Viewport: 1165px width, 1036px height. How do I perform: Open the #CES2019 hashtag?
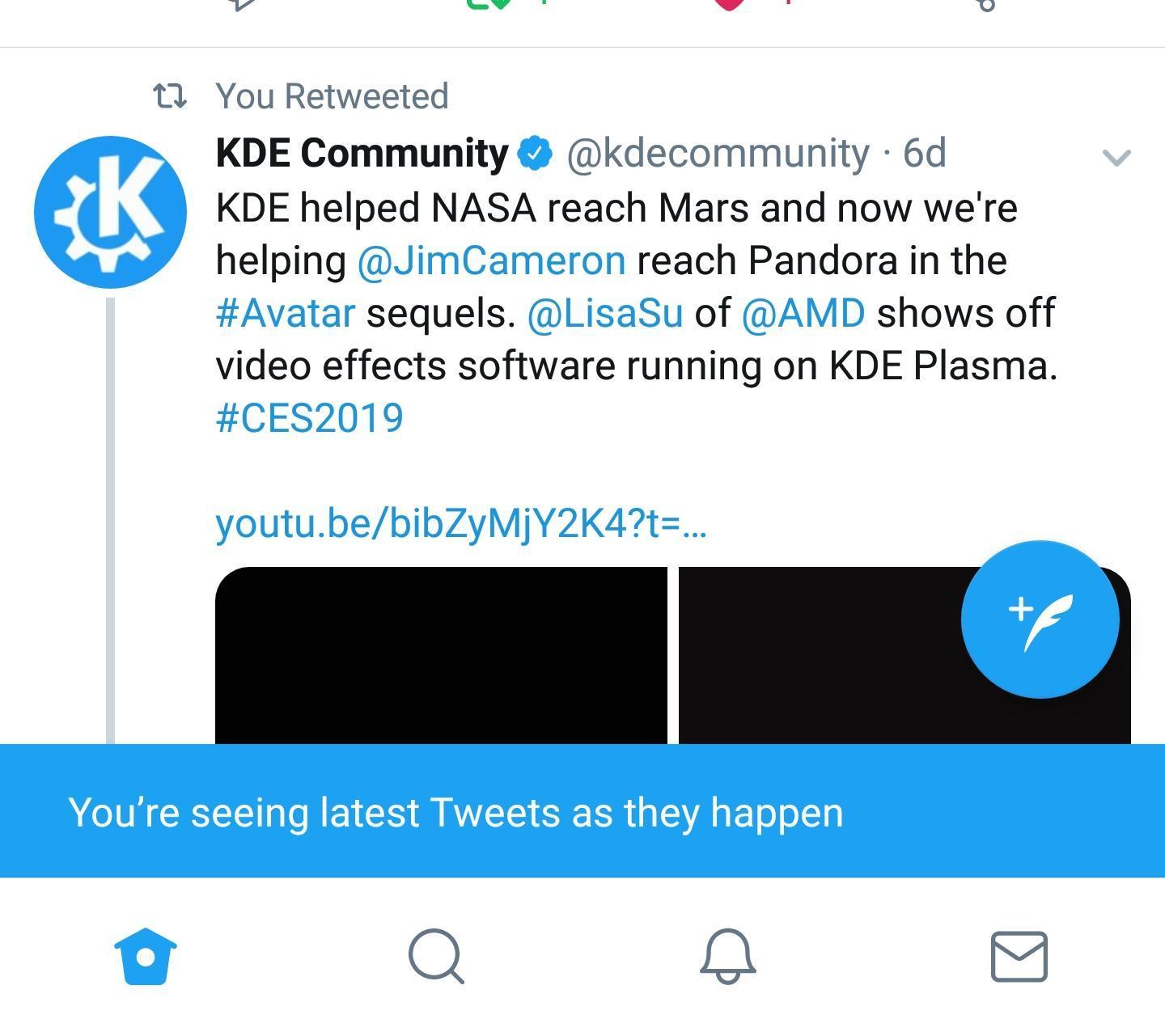[310, 418]
